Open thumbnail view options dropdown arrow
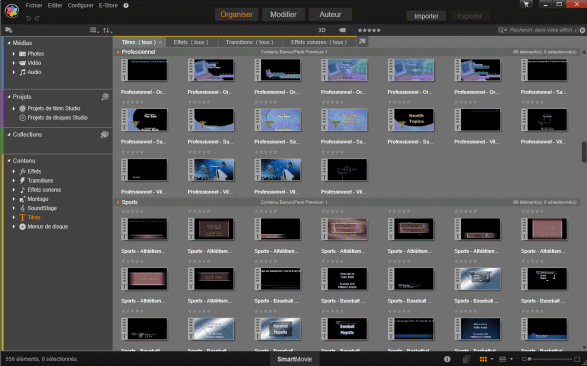This screenshot has height=366, width=587. (492, 359)
